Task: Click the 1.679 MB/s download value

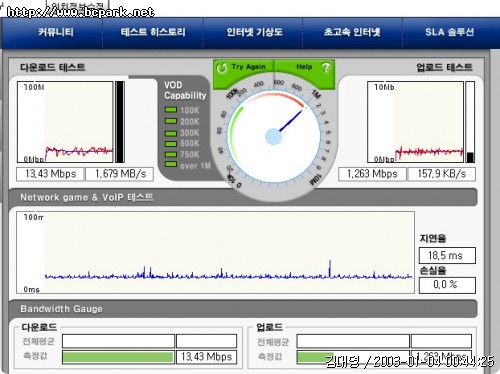Action: click(120, 174)
